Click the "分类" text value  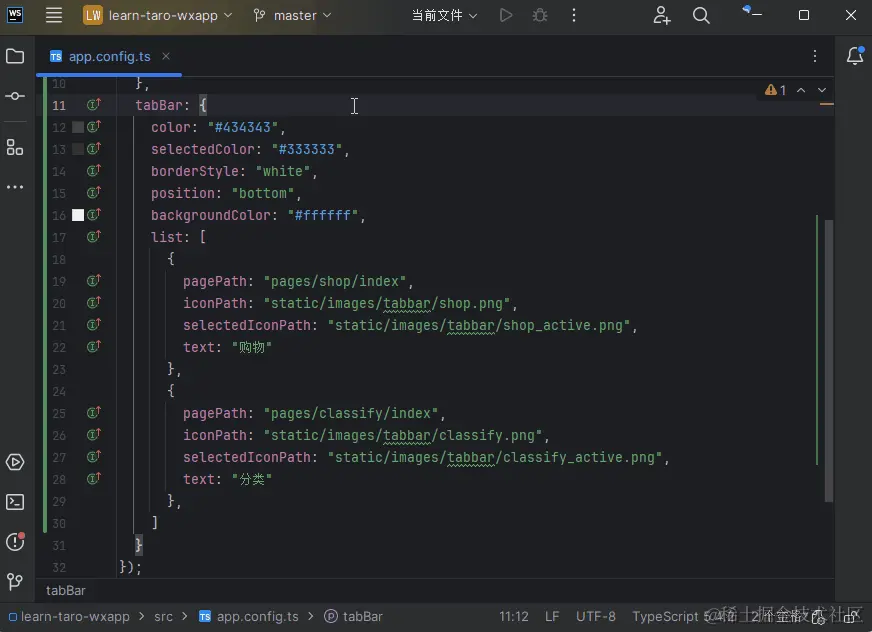pos(251,479)
